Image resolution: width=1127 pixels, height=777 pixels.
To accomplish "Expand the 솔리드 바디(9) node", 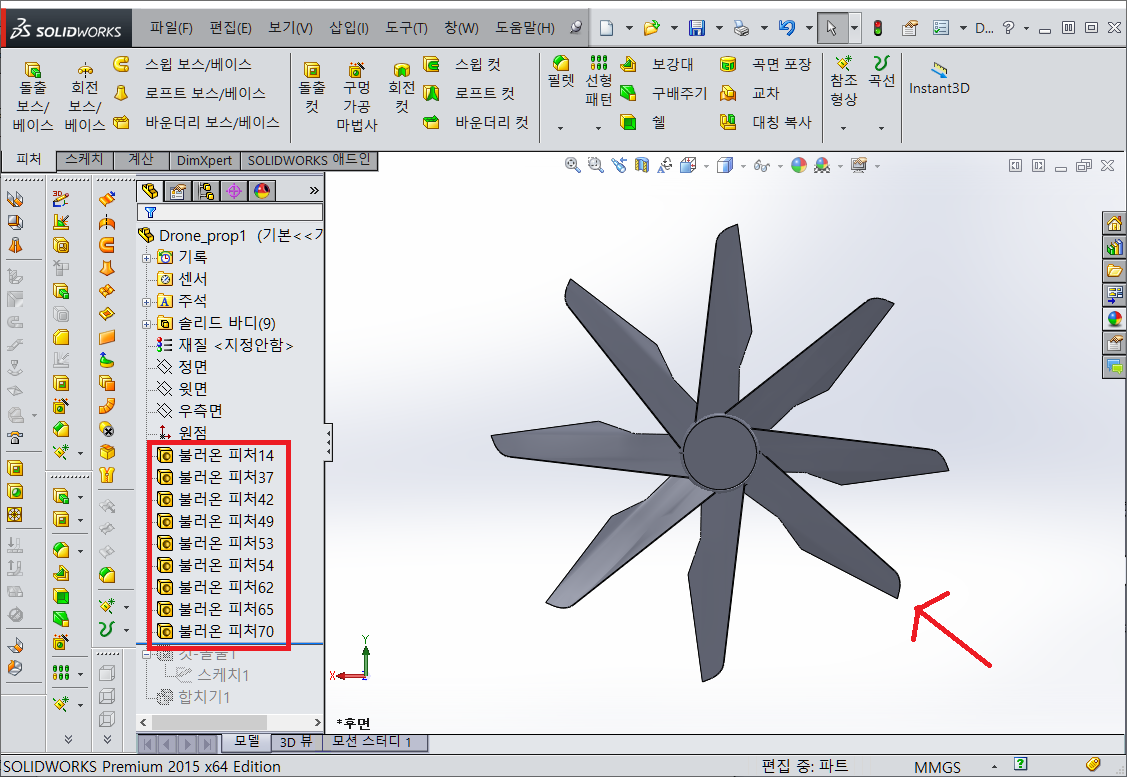I will tap(146, 324).
